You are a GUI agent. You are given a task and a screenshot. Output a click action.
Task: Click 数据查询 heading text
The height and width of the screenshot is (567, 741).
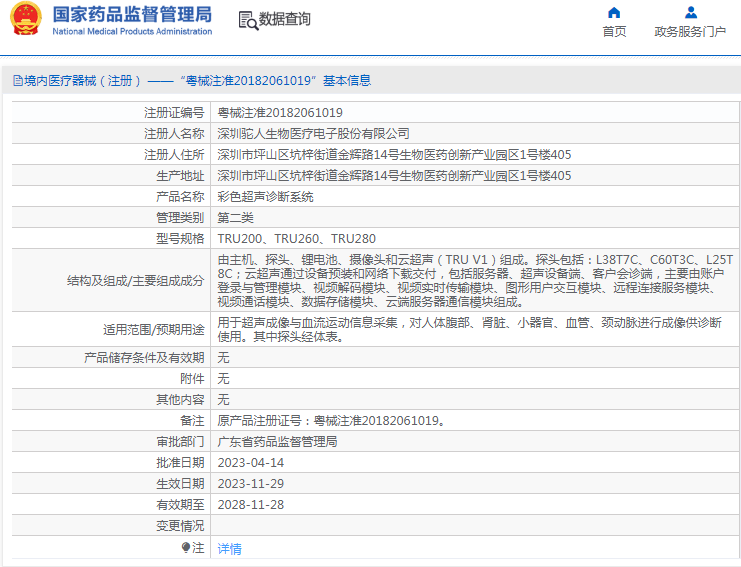[284, 19]
